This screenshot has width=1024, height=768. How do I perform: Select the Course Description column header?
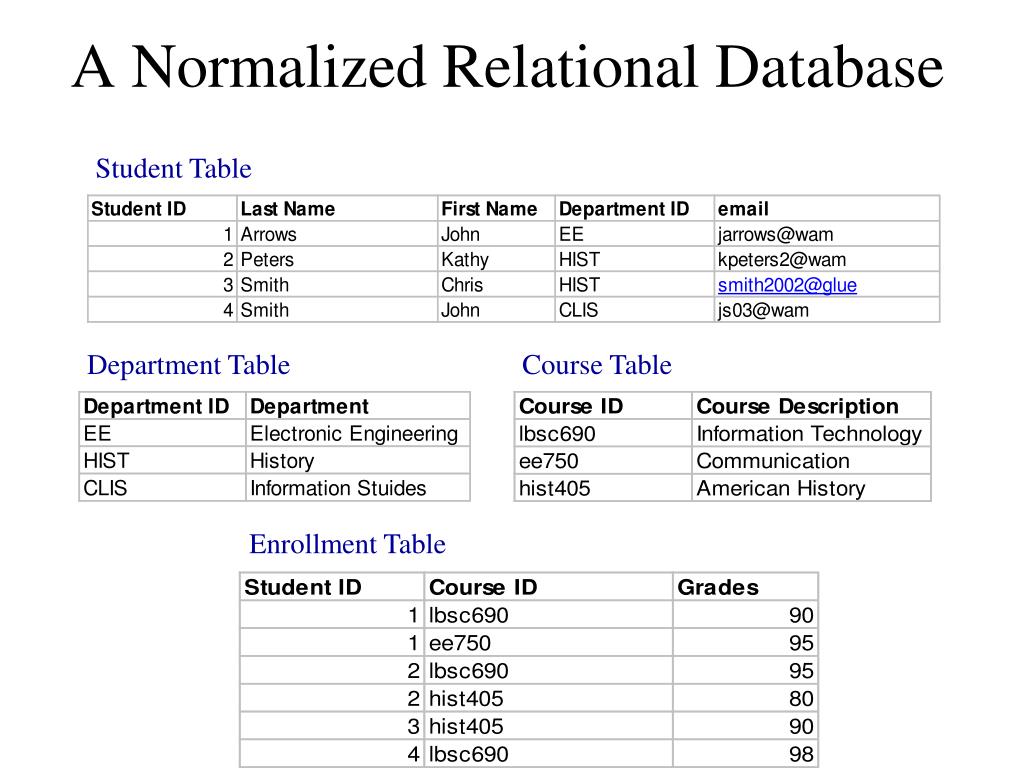811,406
